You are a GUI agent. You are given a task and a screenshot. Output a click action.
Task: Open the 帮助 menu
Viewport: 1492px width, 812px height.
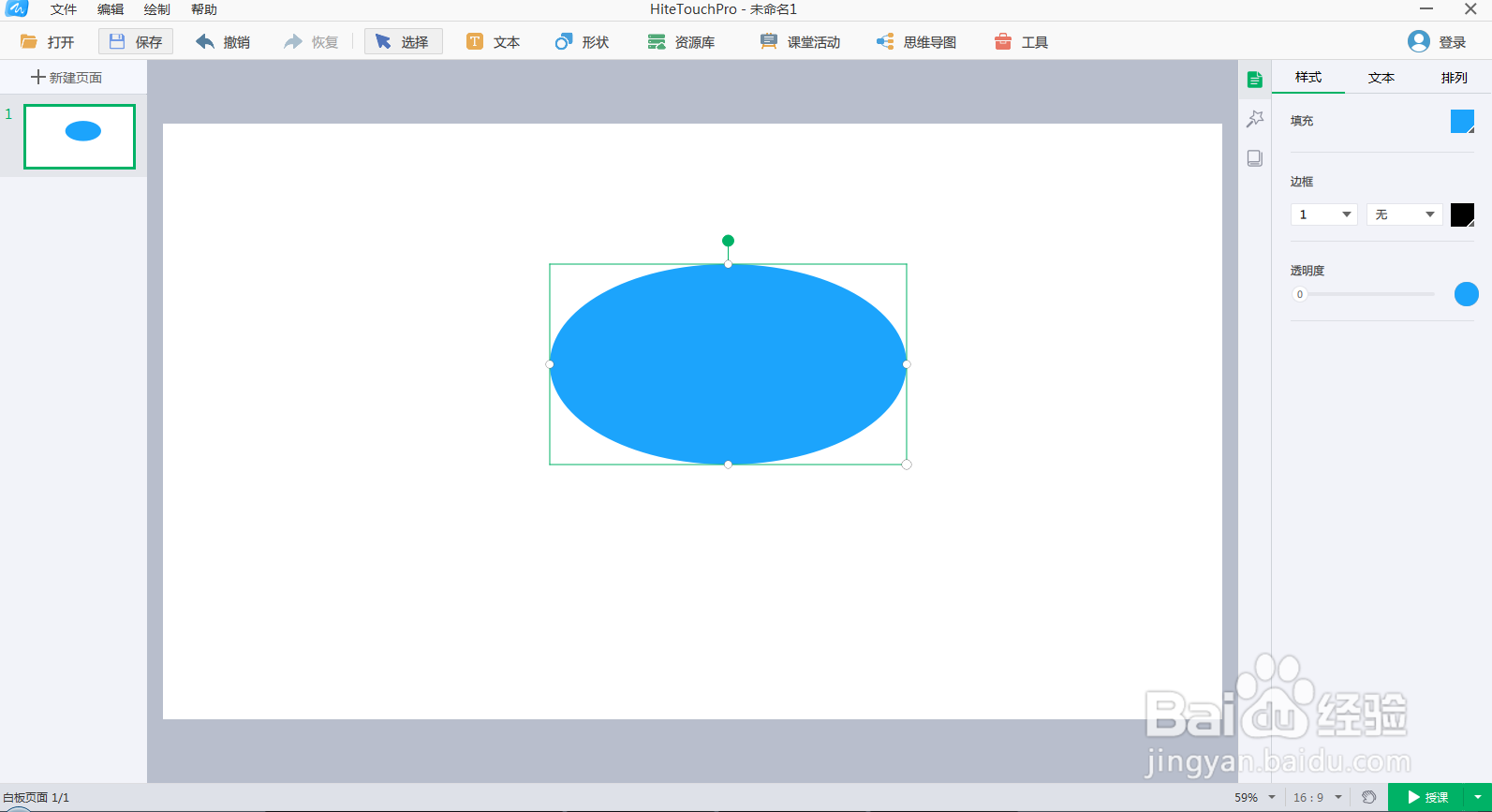[x=204, y=9]
